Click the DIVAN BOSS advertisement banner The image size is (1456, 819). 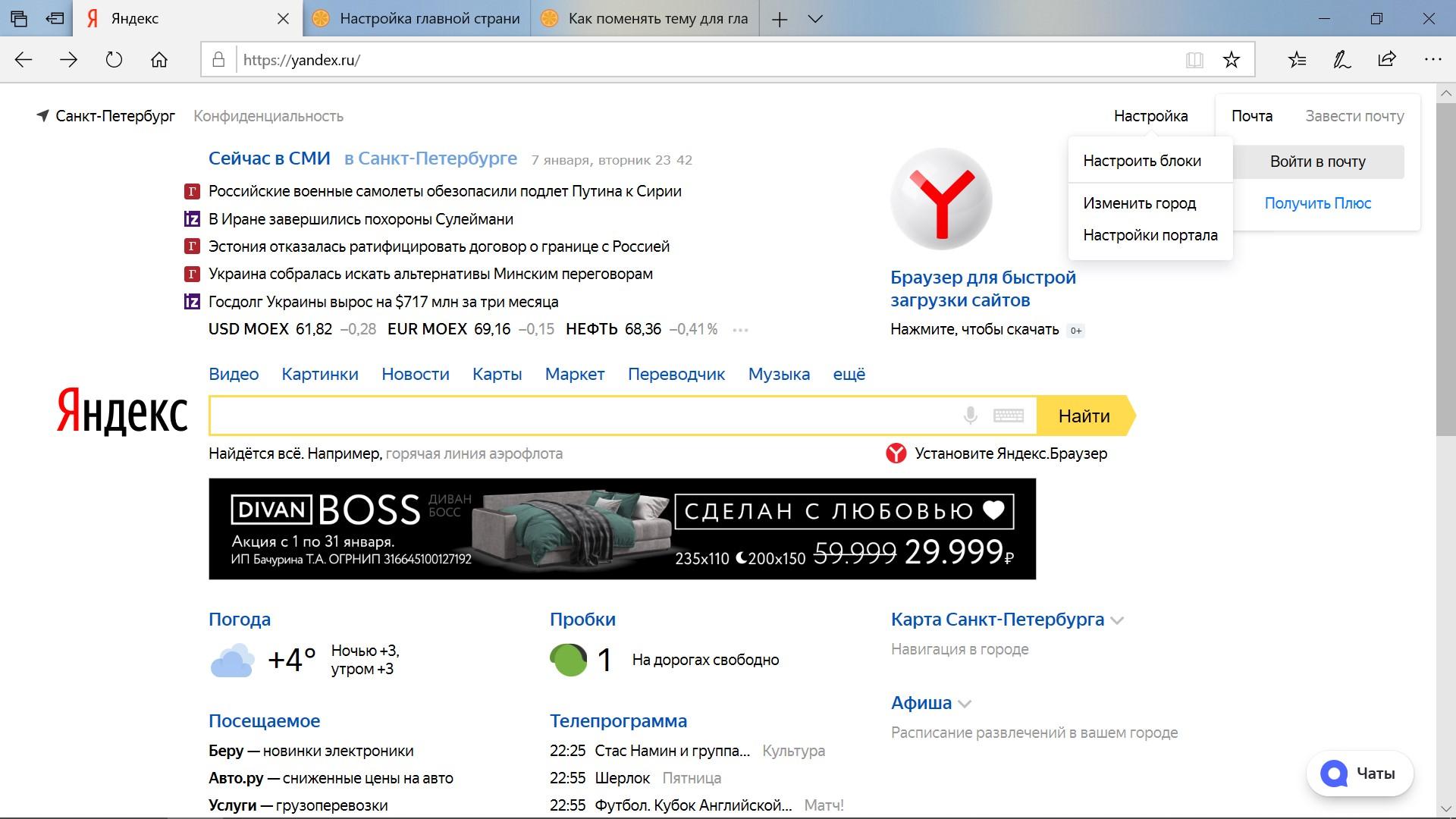pyautogui.click(x=622, y=529)
